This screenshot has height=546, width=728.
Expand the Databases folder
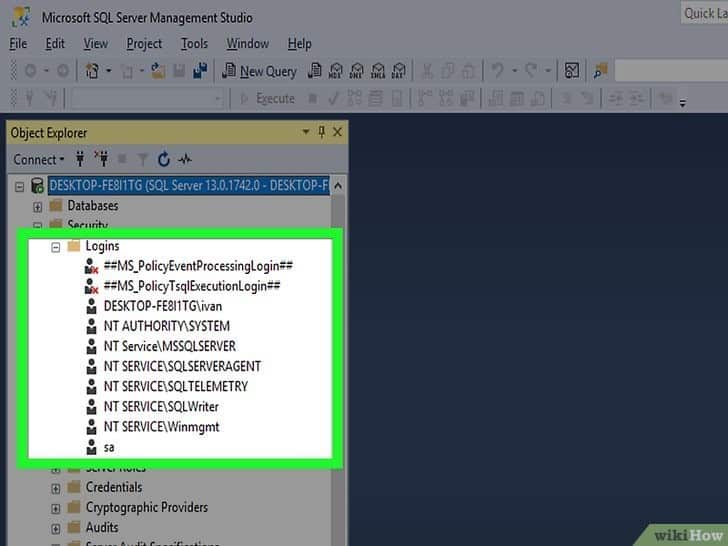pos(38,207)
